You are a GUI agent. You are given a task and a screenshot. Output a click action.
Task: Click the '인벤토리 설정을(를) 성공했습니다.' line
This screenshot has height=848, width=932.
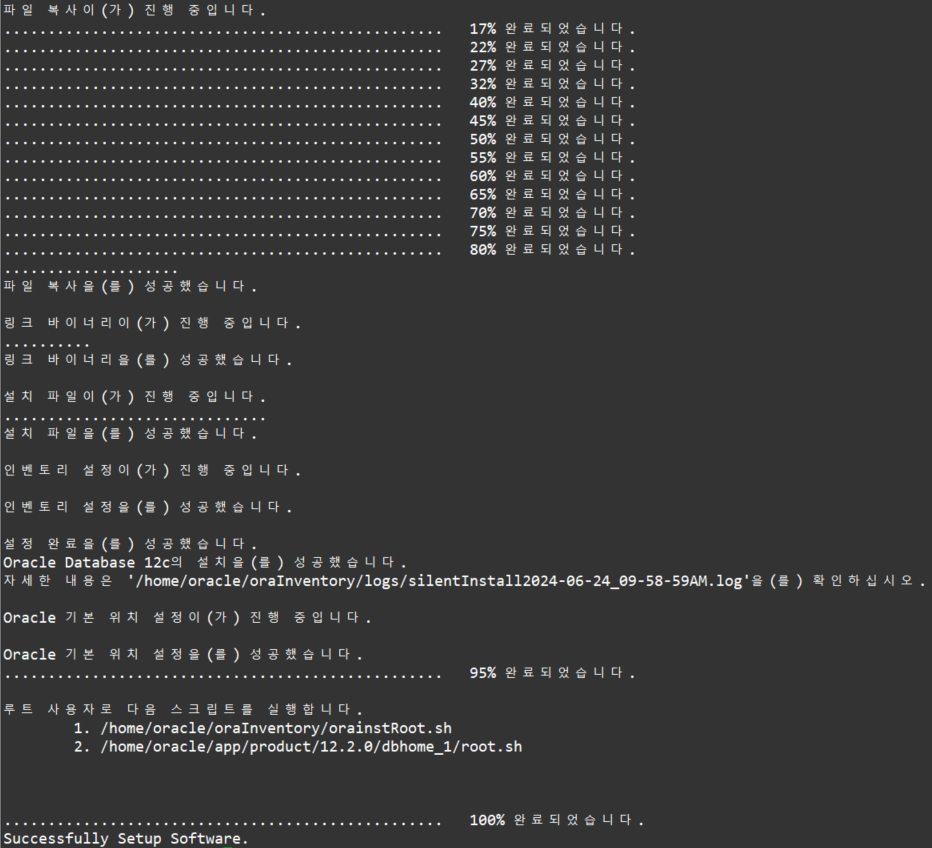[x=147, y=507]
